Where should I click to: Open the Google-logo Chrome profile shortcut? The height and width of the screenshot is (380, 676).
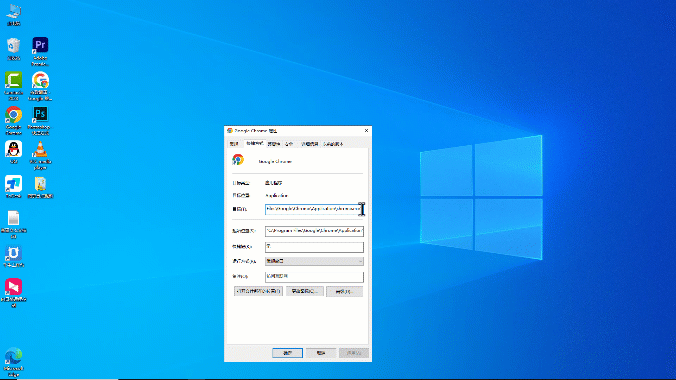click(40, 86)
